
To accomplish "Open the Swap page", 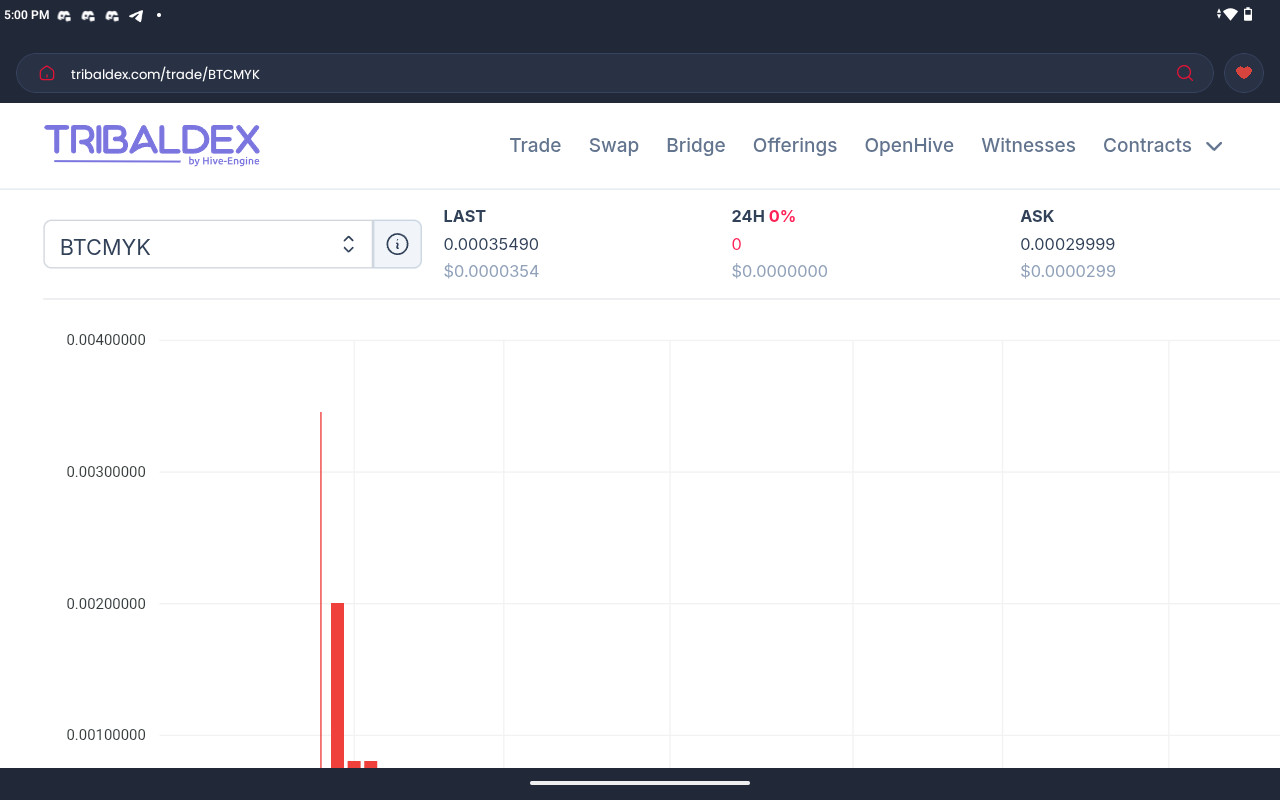I will [x=613, y=146].
